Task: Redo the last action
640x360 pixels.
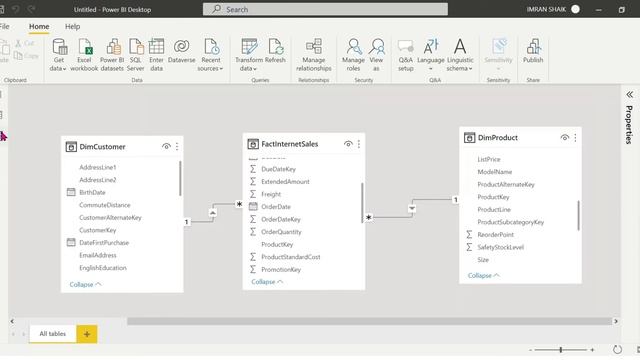Action: [x=31, y=9]
